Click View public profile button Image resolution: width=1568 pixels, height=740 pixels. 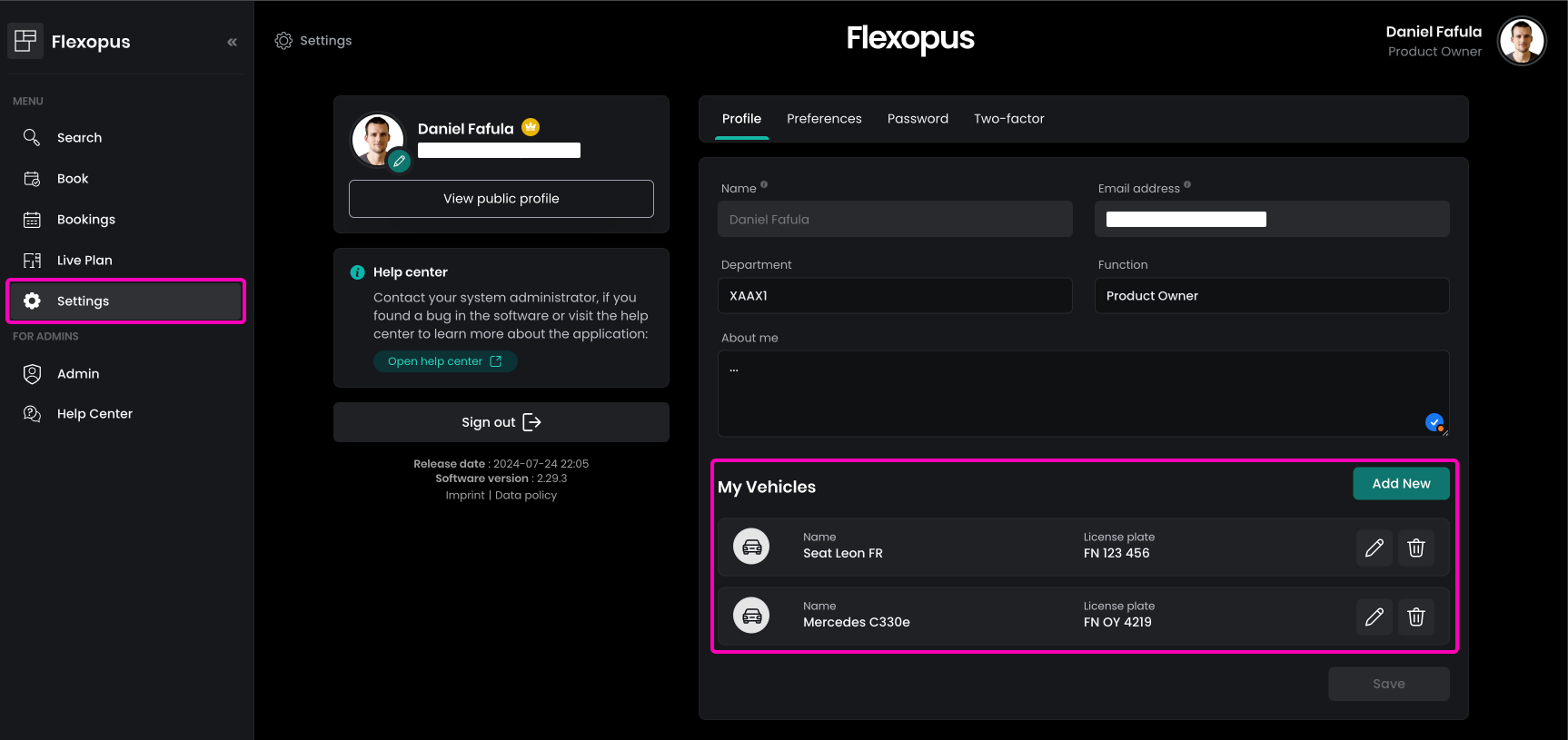tap(501, 199)
